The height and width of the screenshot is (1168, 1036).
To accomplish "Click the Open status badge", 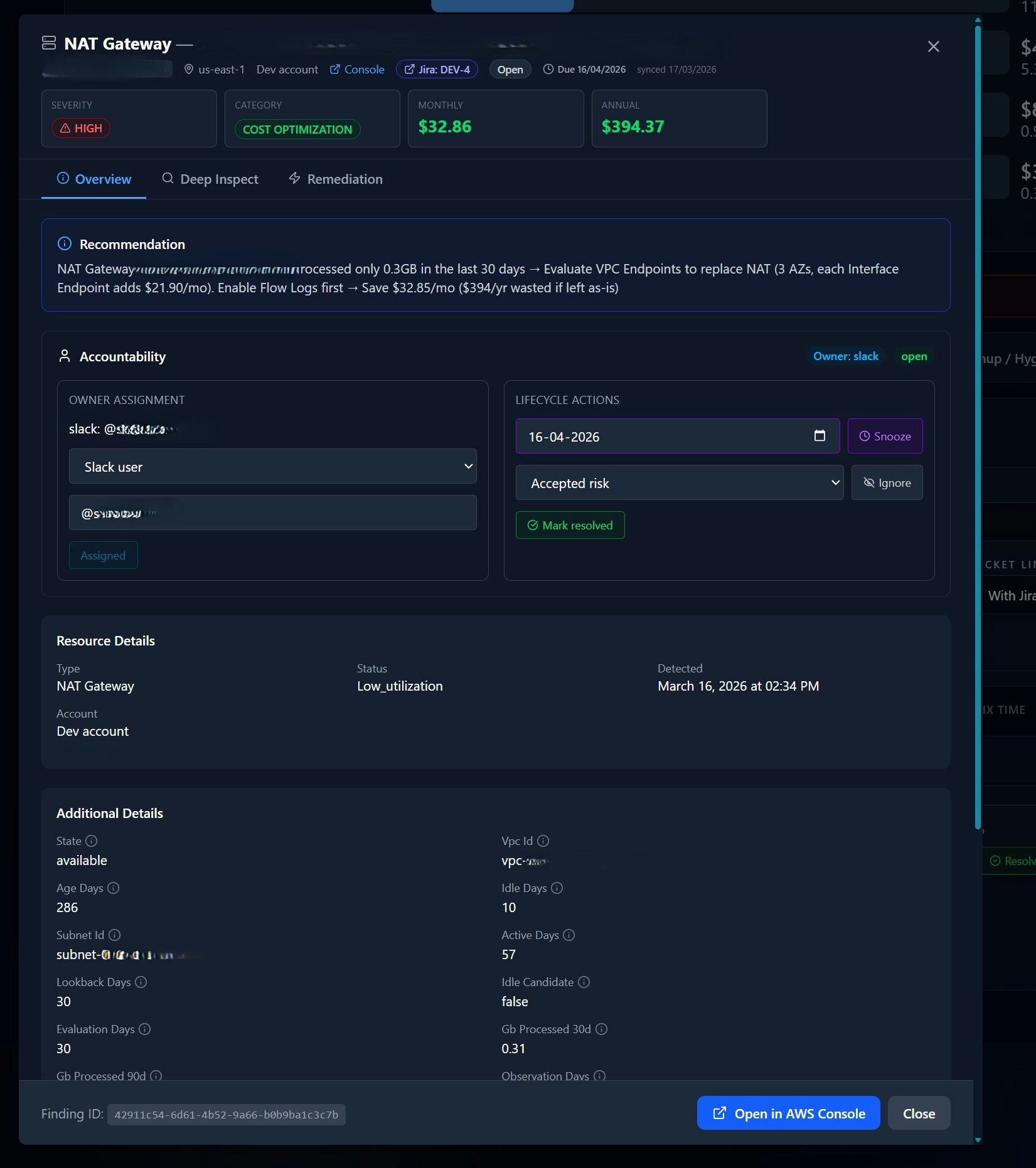I will [x=510, y=70].
